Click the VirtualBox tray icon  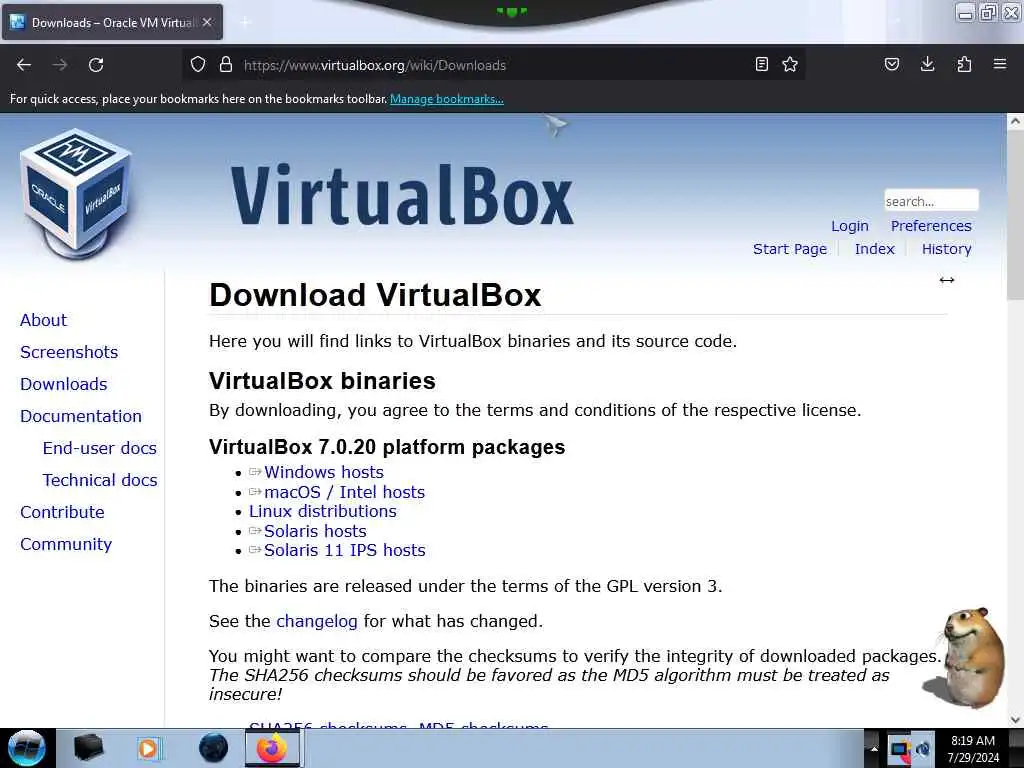(900, 749)
